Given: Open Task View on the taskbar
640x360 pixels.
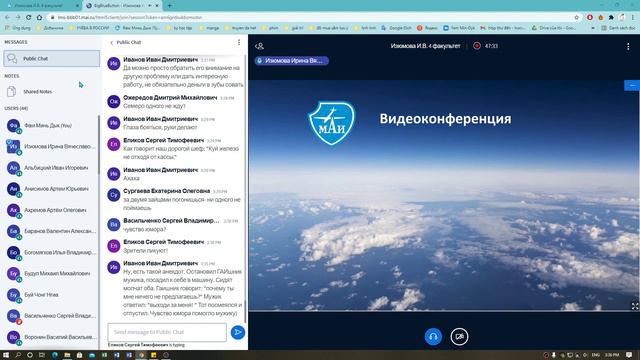Looking at the screenshot, I should tap(42, 356).
